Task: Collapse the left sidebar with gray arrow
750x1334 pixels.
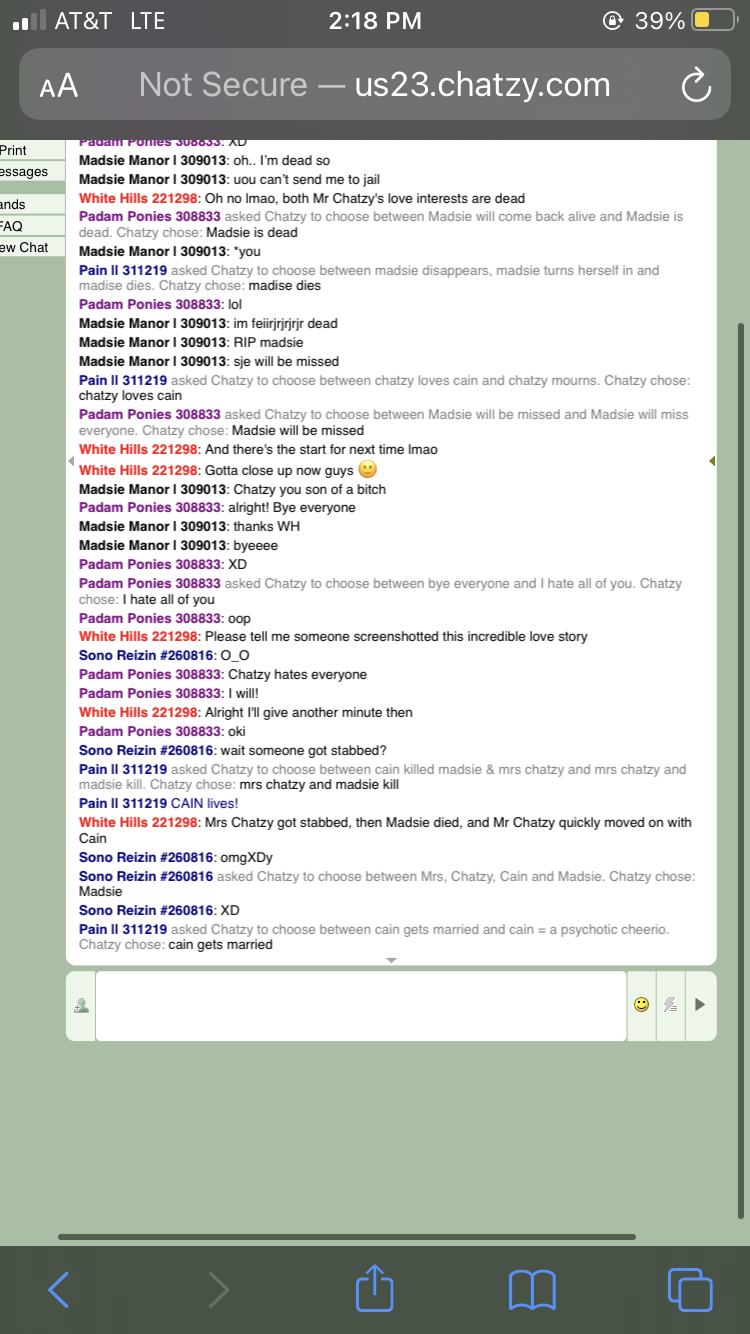Action: tap(71, 461)
